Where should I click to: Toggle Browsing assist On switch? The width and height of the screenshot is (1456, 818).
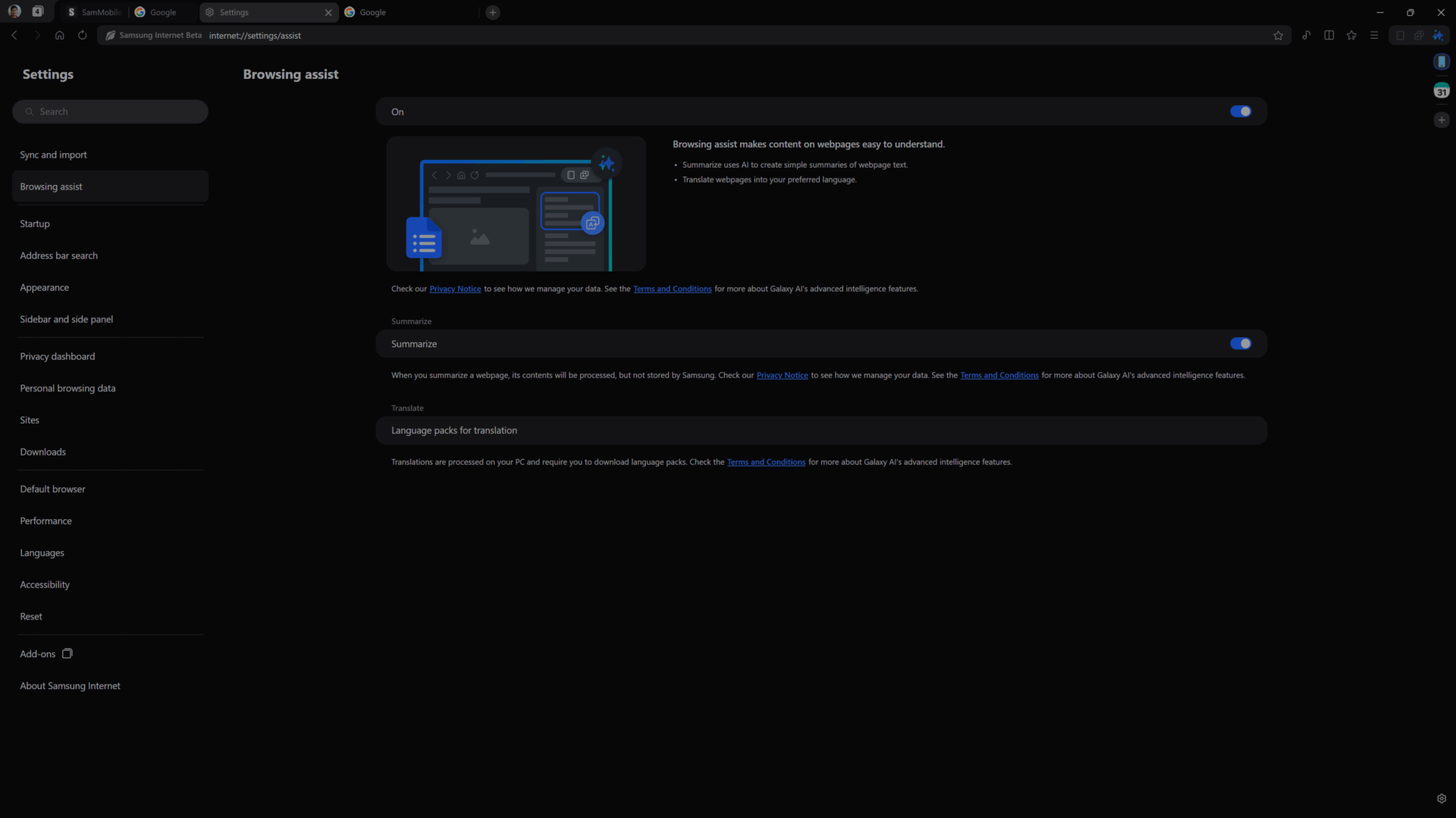(x=1241, y=111)
